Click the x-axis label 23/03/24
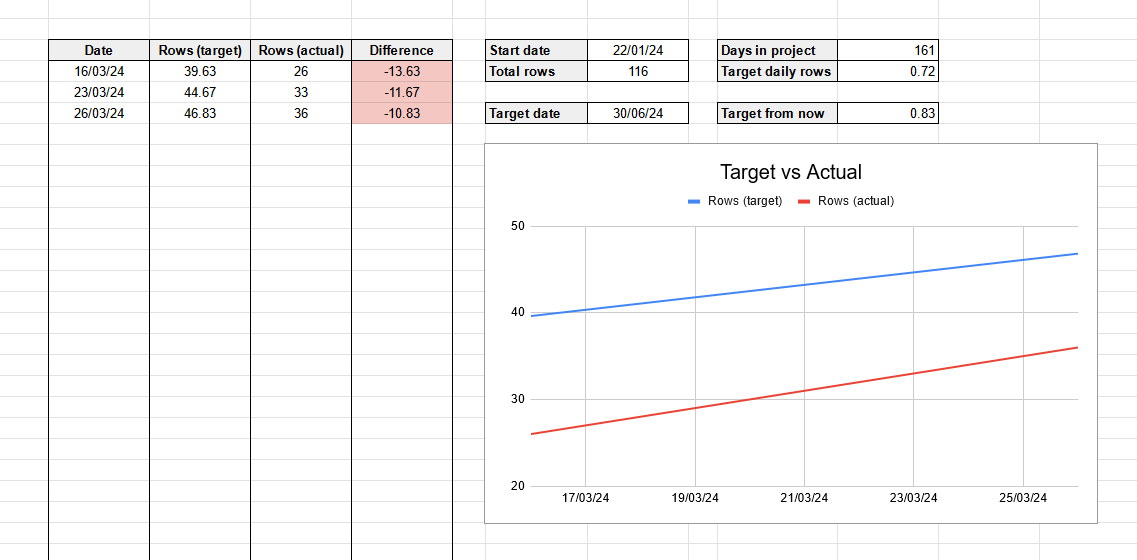 pyautogui.click(x=914, y=498)
